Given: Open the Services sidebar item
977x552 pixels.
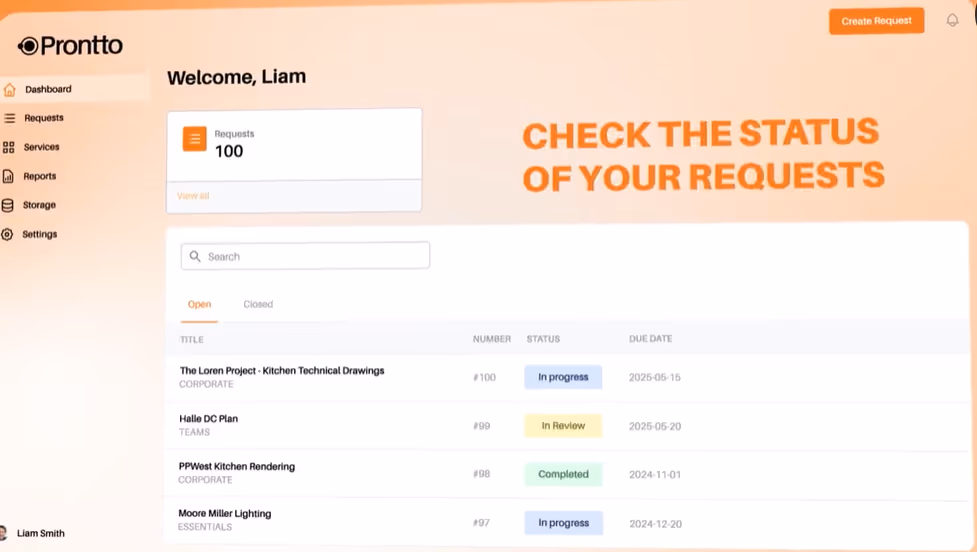Looking at the screenshot, I should pyautogui.click(x=41, y=147).
